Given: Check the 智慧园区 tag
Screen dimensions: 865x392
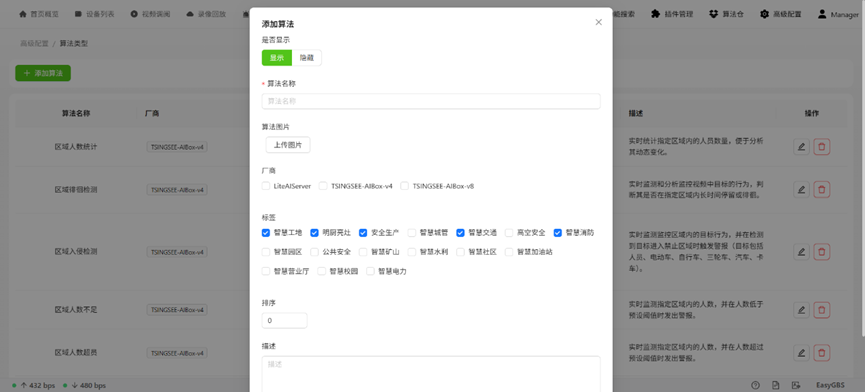Looking at the screenshot, I should click(x=266, y=252).
